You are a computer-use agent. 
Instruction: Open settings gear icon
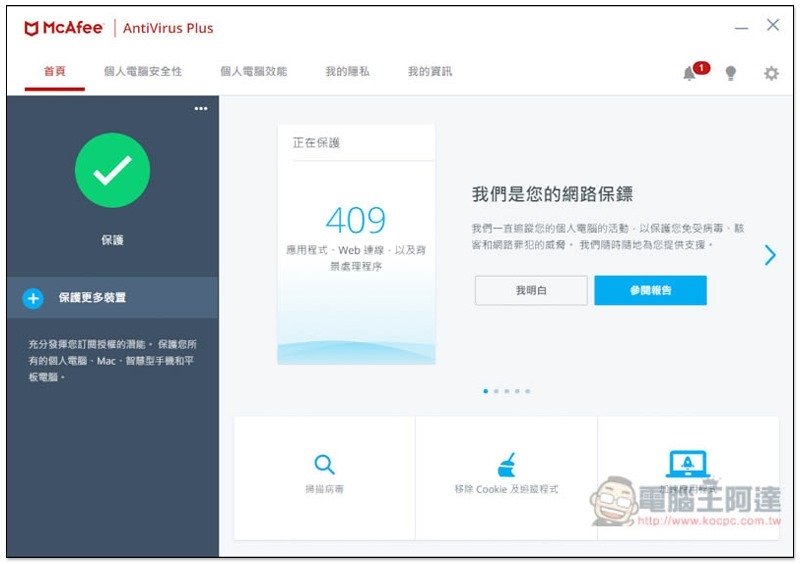(771, 73)
